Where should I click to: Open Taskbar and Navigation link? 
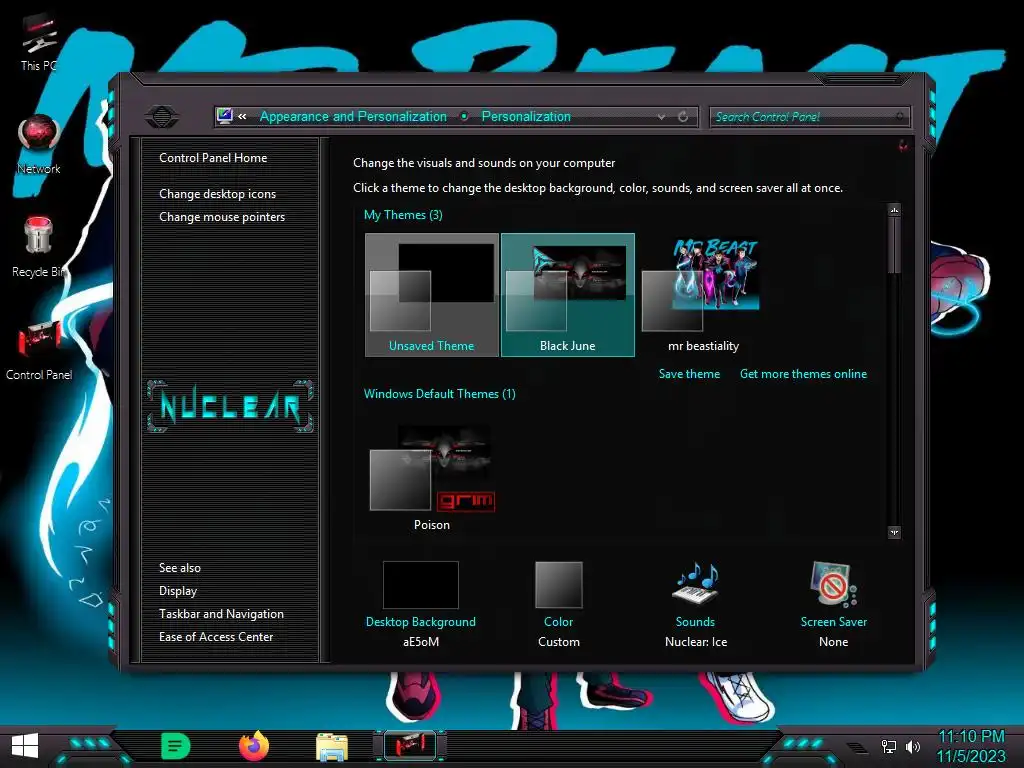[221, 614]
